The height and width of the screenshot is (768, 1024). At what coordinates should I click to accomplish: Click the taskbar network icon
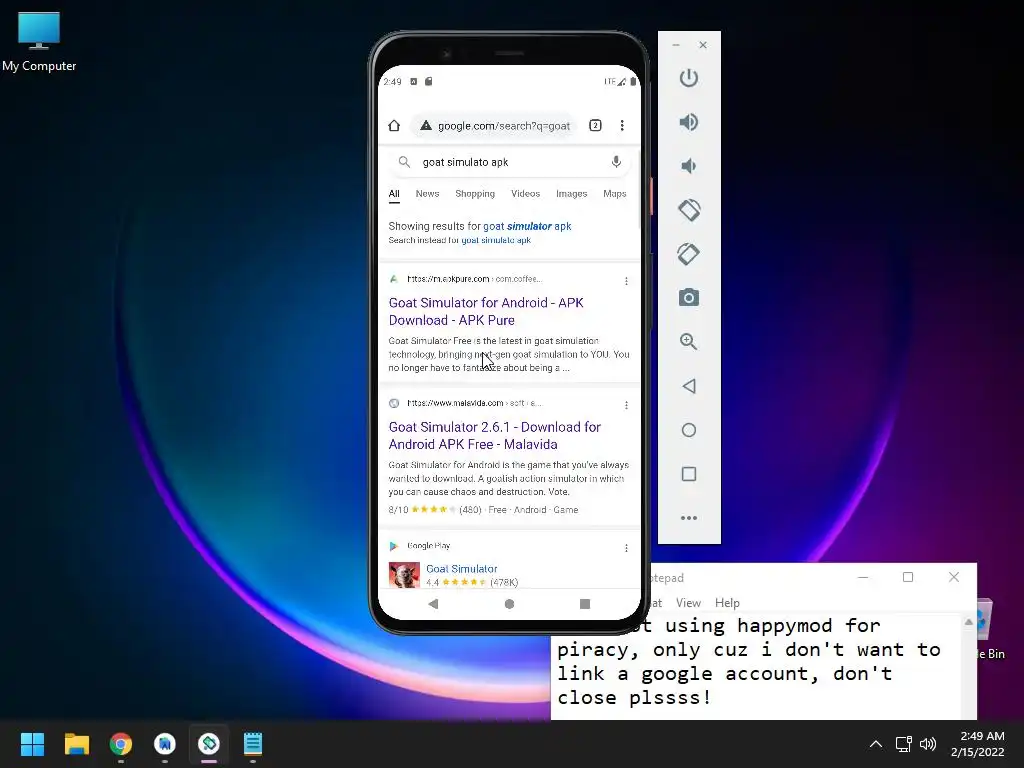(x=903, y=744)
